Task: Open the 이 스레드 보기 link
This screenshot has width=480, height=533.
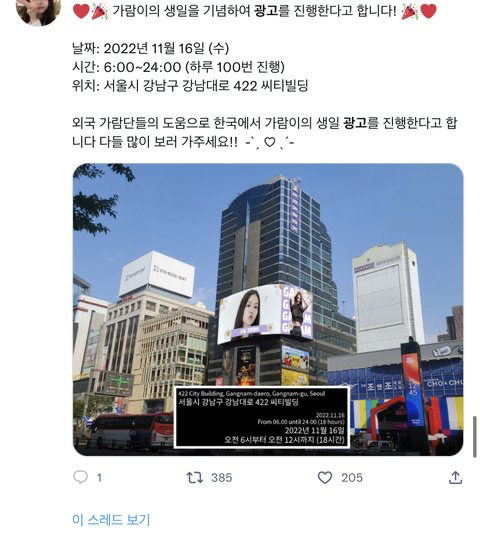Action: click(x=111, y=519)
